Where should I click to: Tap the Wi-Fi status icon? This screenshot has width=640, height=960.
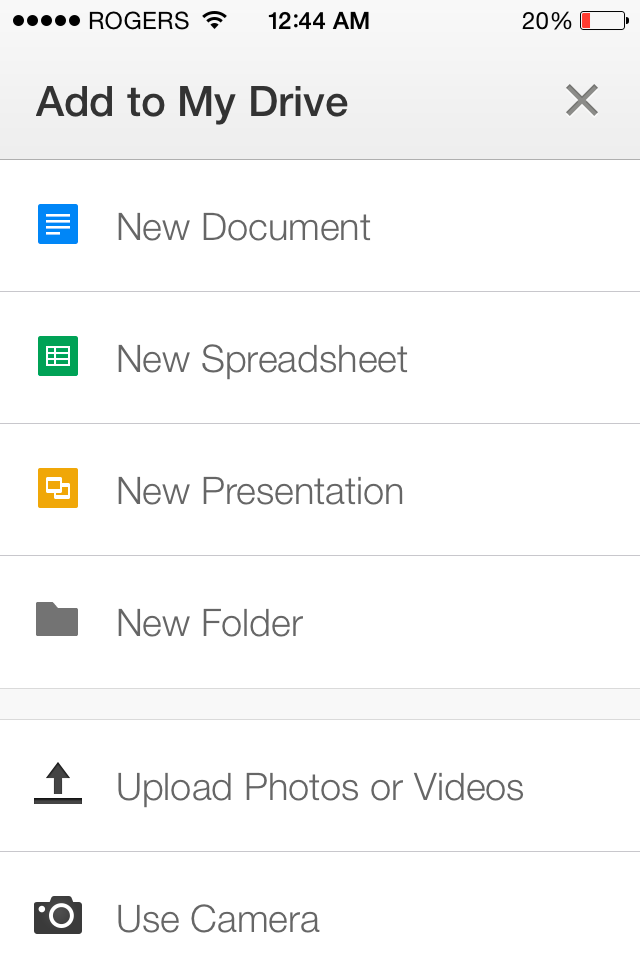pyautogui.click(x=213, y=20)
